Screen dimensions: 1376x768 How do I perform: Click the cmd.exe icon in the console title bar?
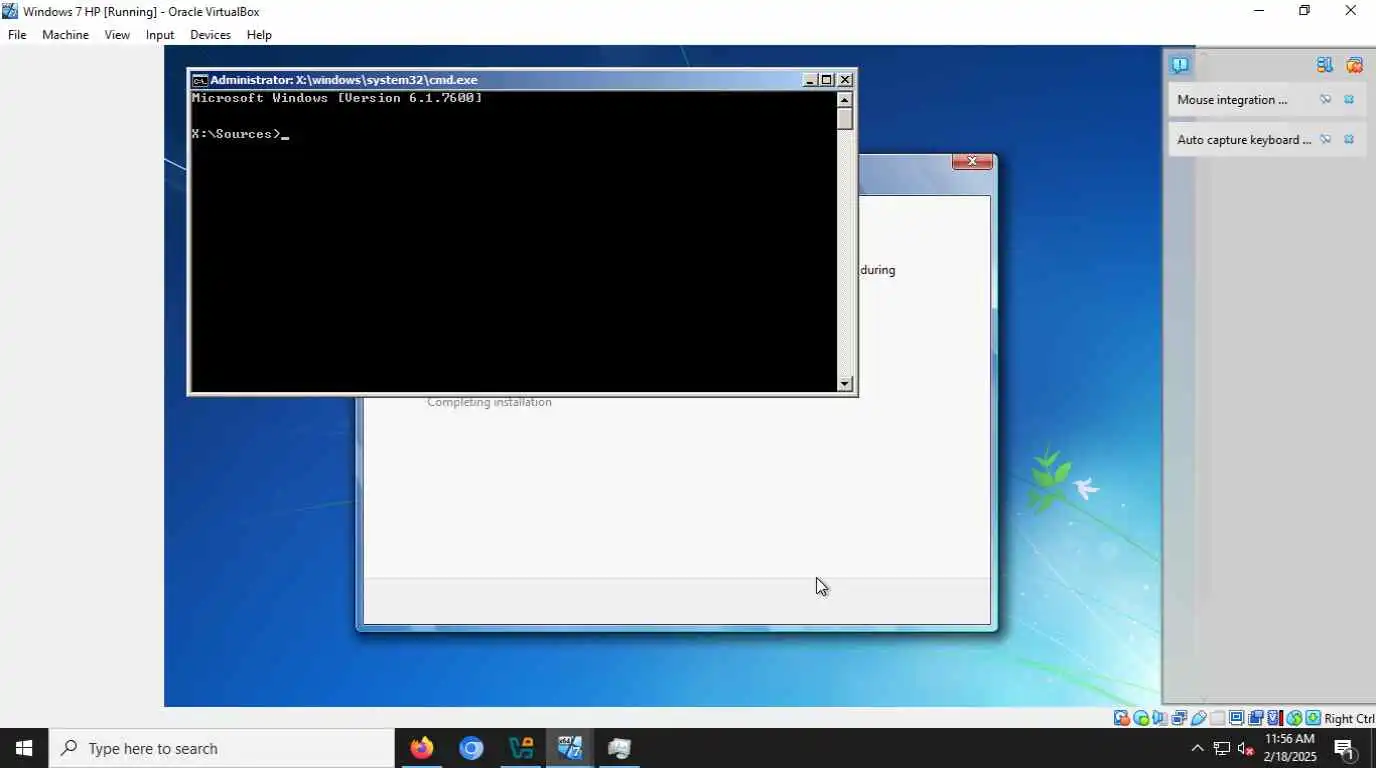click(x=200, y=80)
